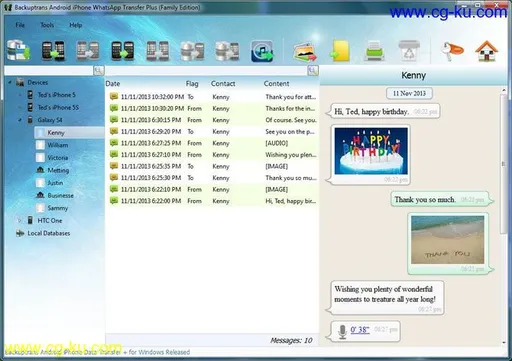
Task: Click the 11 Nov 2013 date label
Action: (409, 93)
